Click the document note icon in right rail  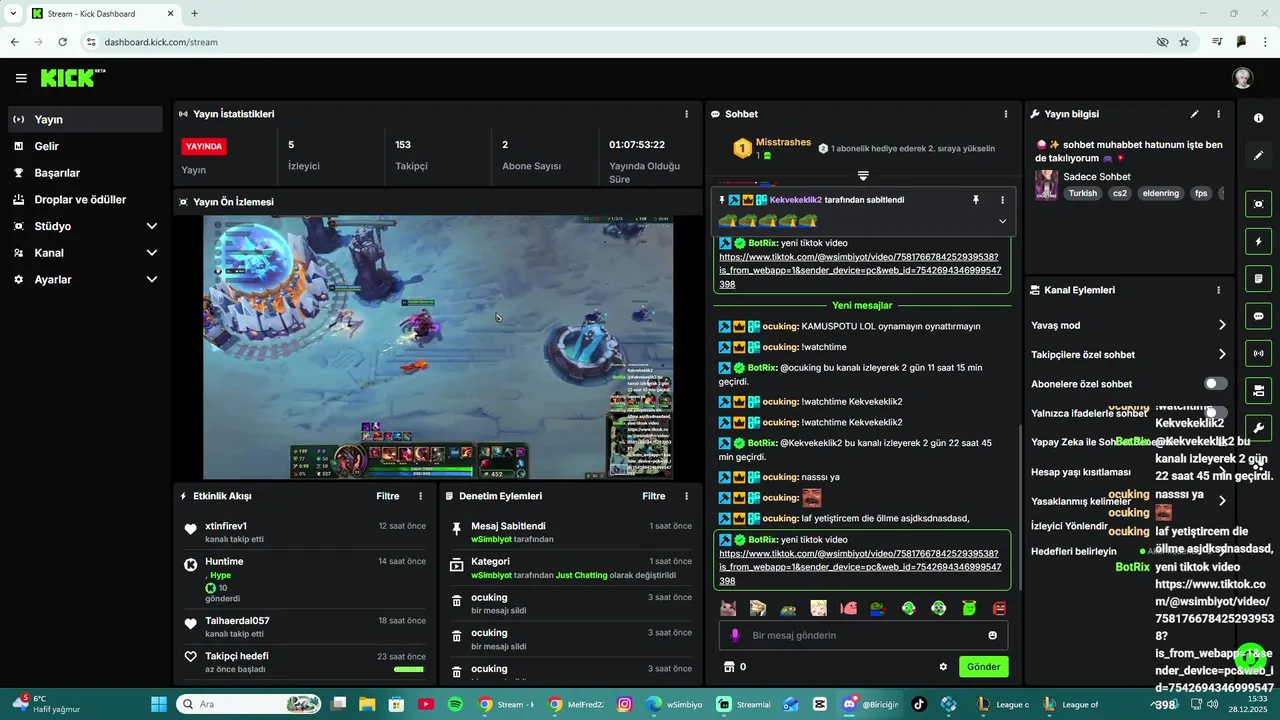(1258, 278)
